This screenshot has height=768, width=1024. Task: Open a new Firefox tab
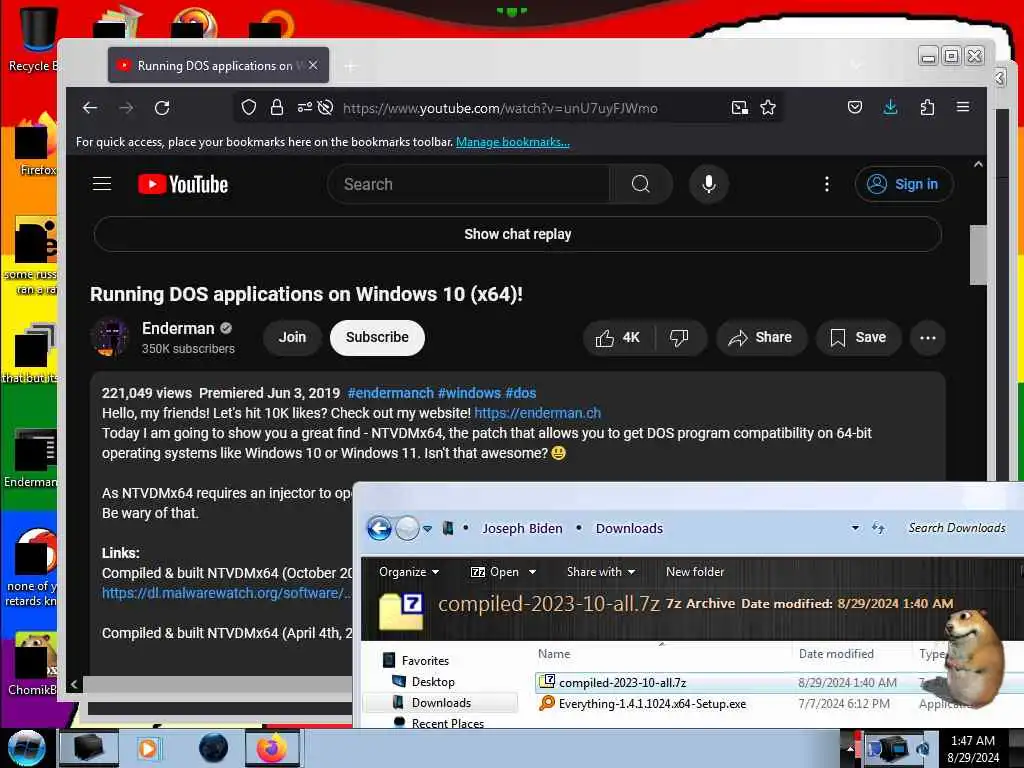coord(351,66)
